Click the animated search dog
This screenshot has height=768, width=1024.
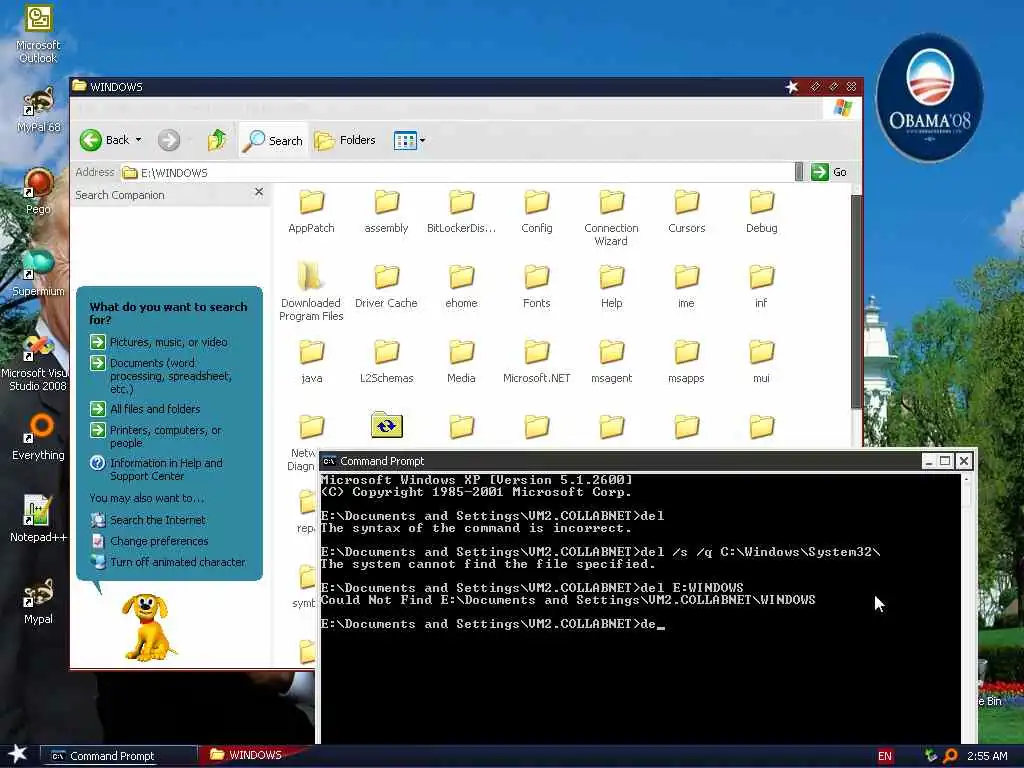click(148, 628)
